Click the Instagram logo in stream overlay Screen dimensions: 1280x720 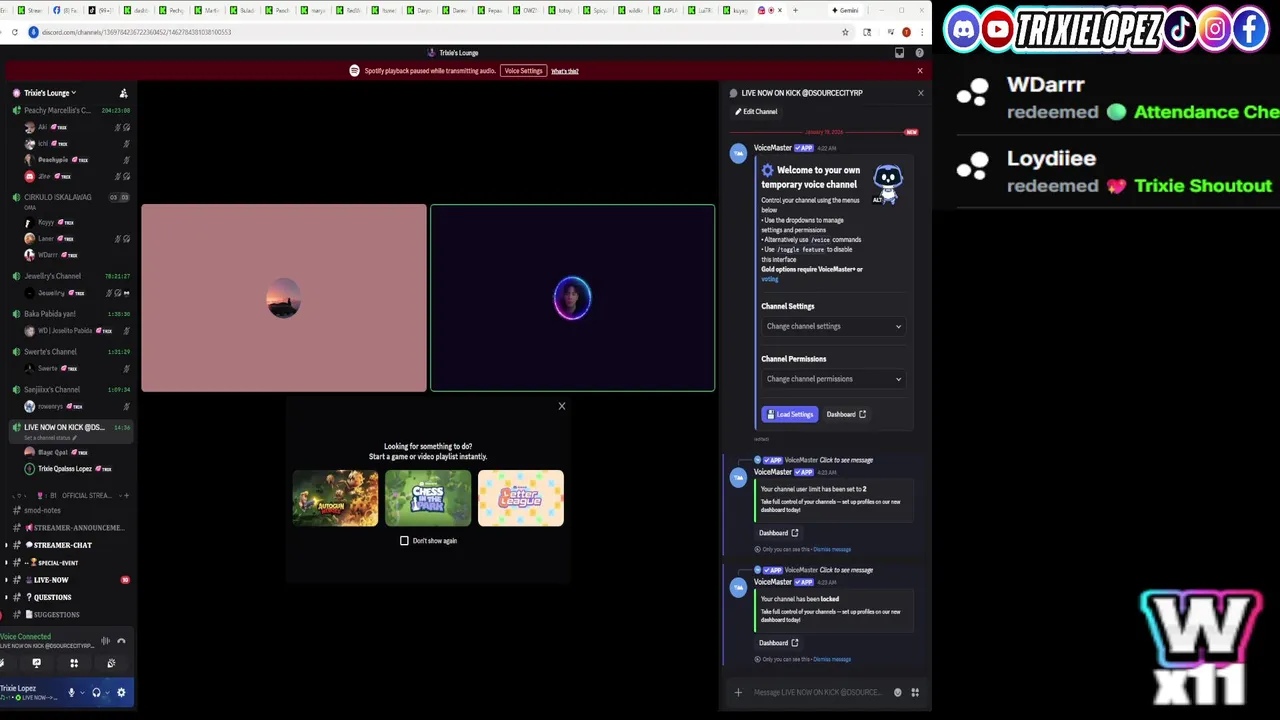tap(1215, 29)
